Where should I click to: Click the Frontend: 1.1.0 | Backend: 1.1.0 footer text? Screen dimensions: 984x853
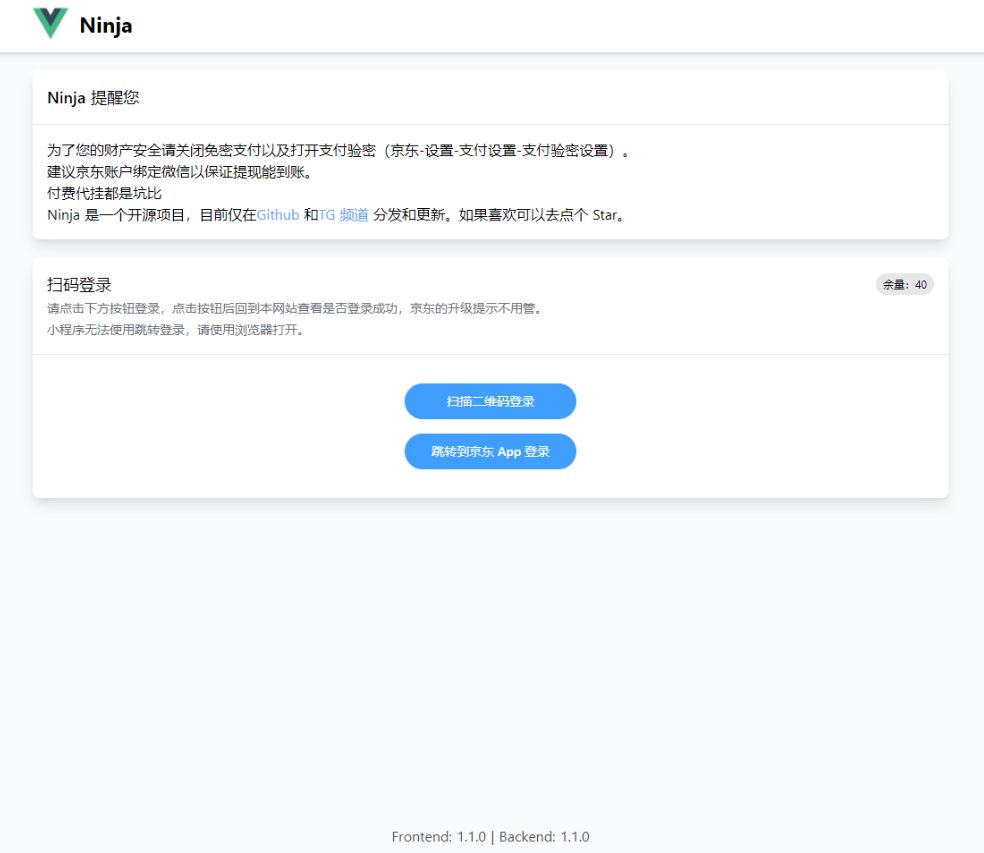click(x=490, y=837)
